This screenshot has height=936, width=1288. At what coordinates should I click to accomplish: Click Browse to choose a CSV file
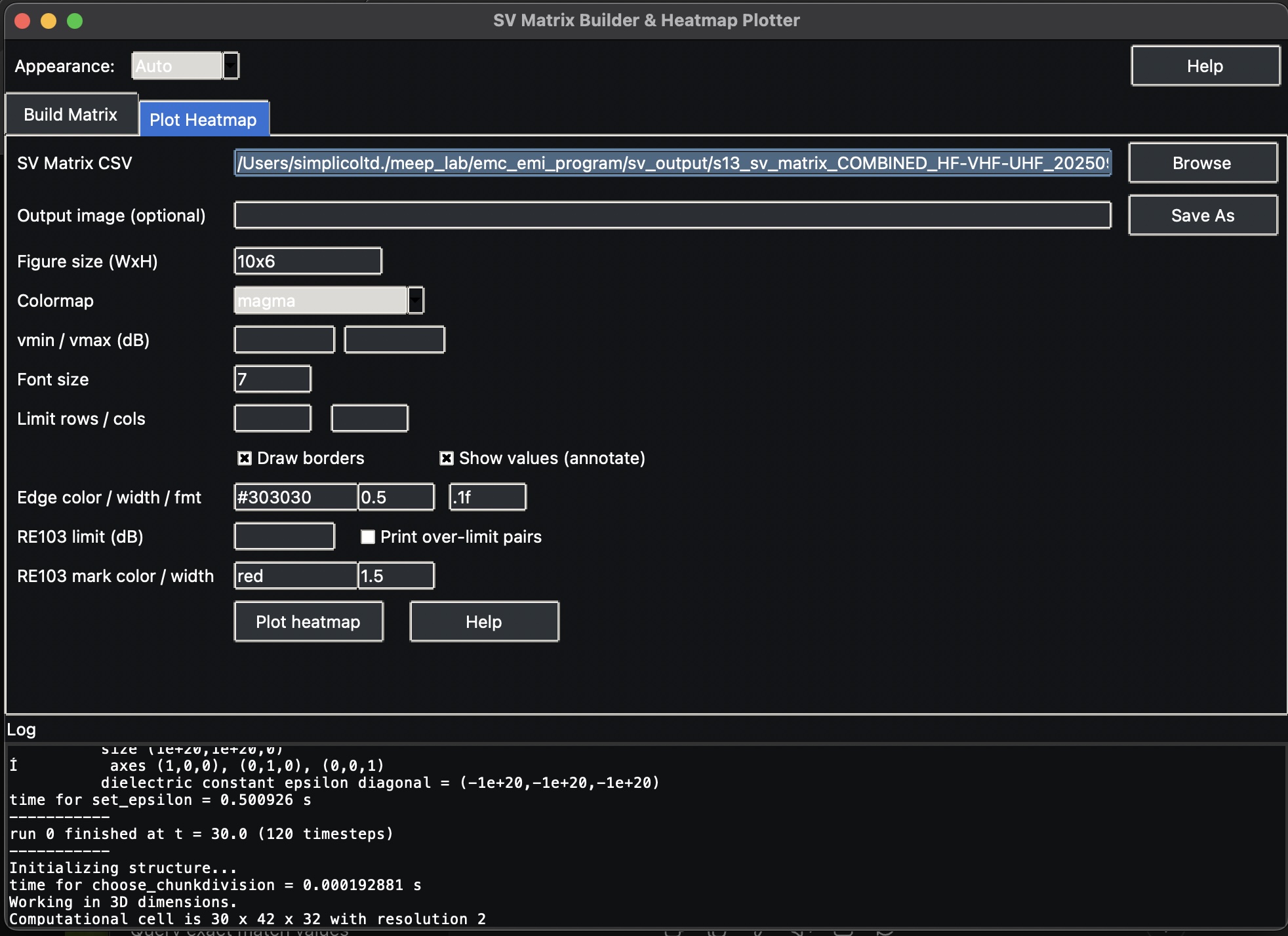(1203, 163)
